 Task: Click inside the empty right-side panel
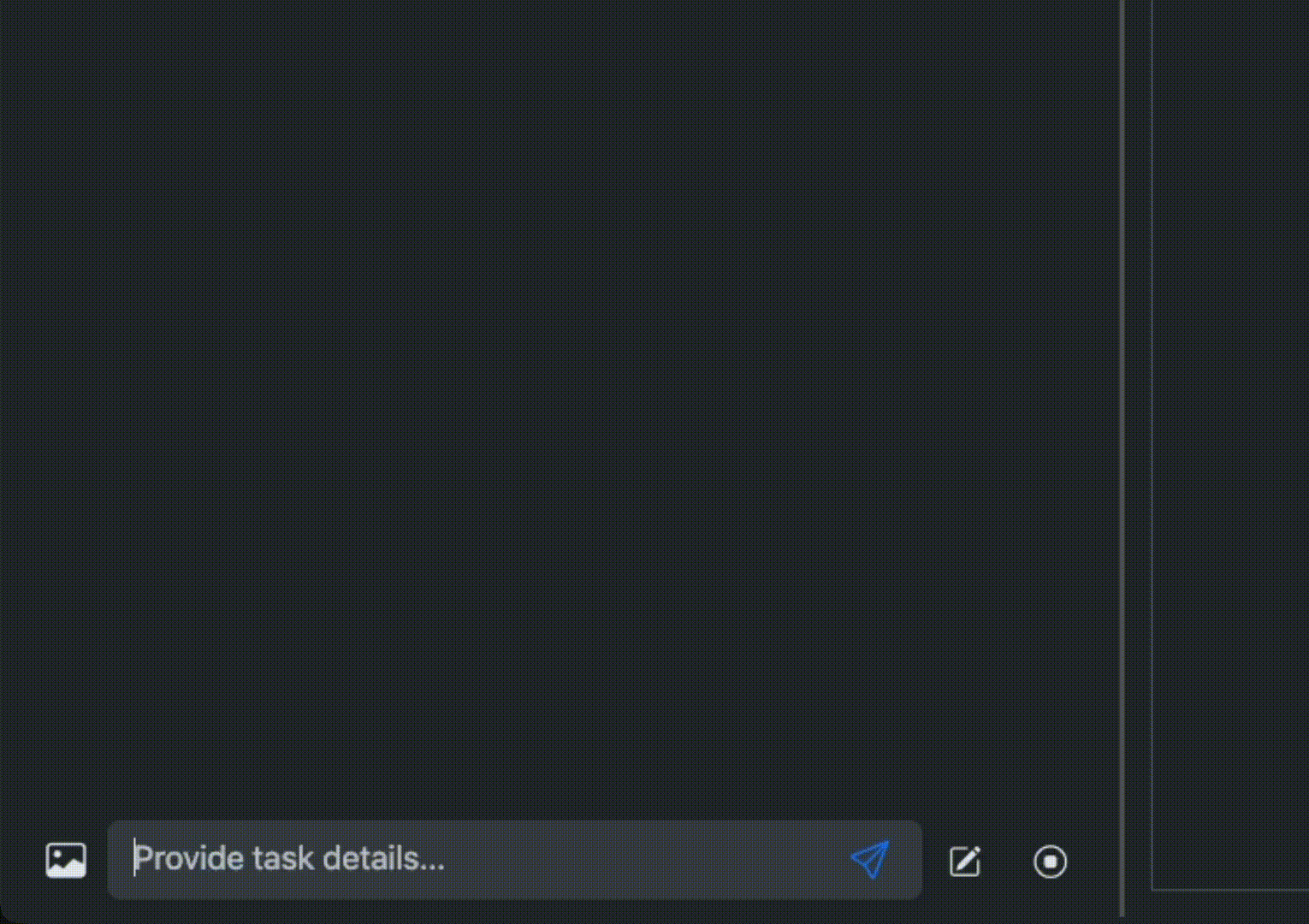pyautogui.click(x=1230, y=445)
